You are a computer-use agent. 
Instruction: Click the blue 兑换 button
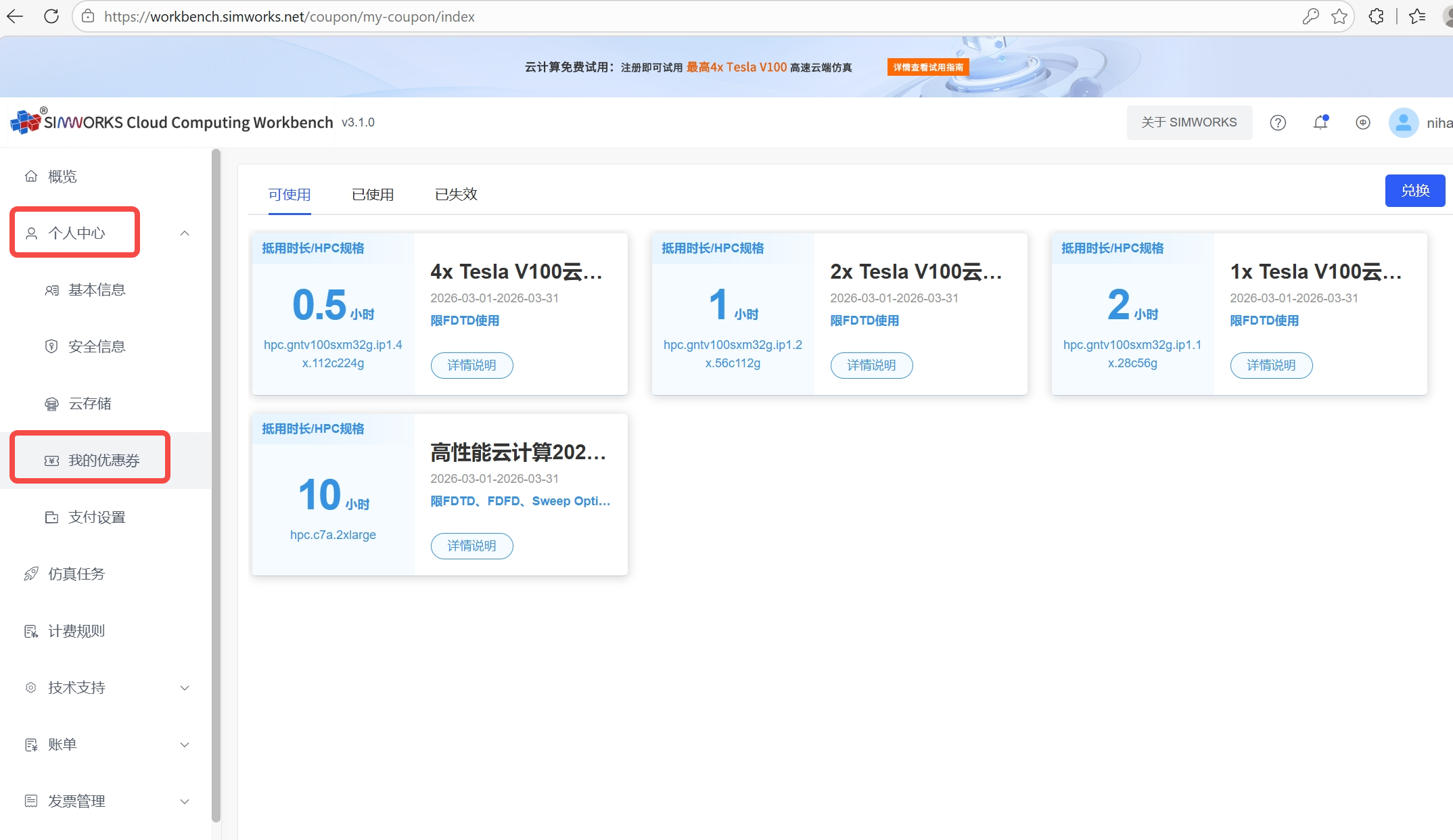point(1414,191)
